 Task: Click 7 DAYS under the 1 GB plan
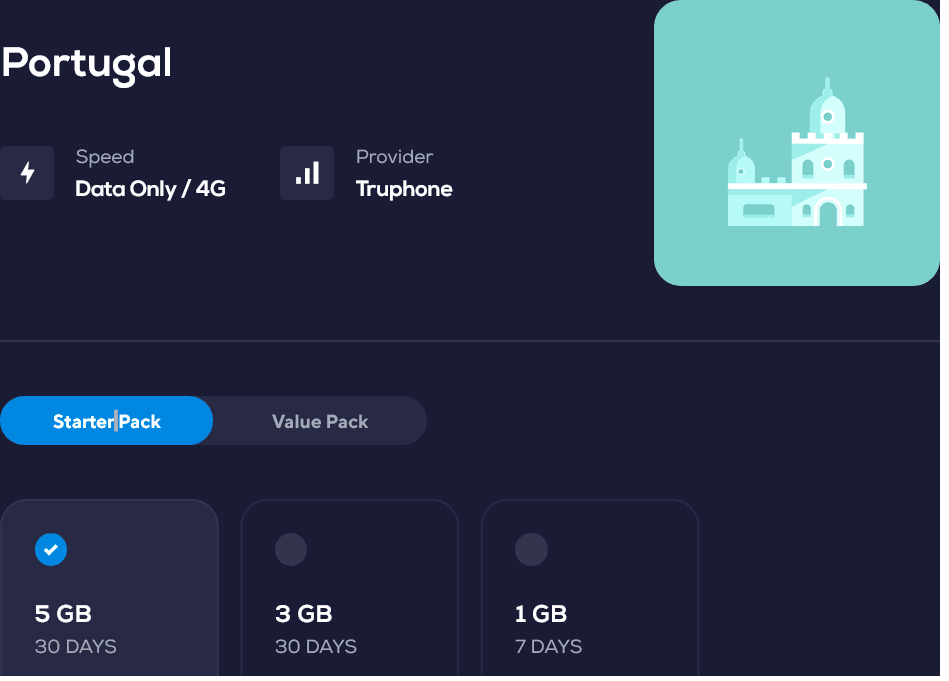(548, 646)
